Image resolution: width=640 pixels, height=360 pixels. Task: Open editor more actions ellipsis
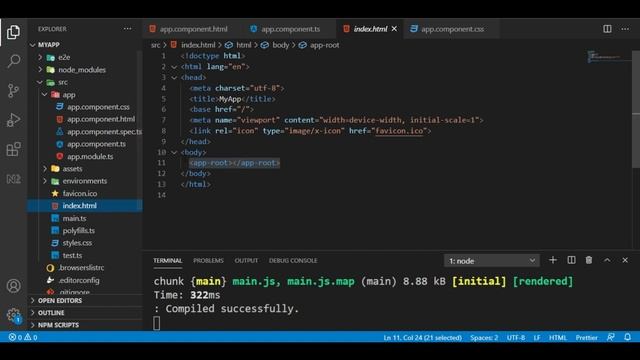pyautogui.click(x=625, y=29)
